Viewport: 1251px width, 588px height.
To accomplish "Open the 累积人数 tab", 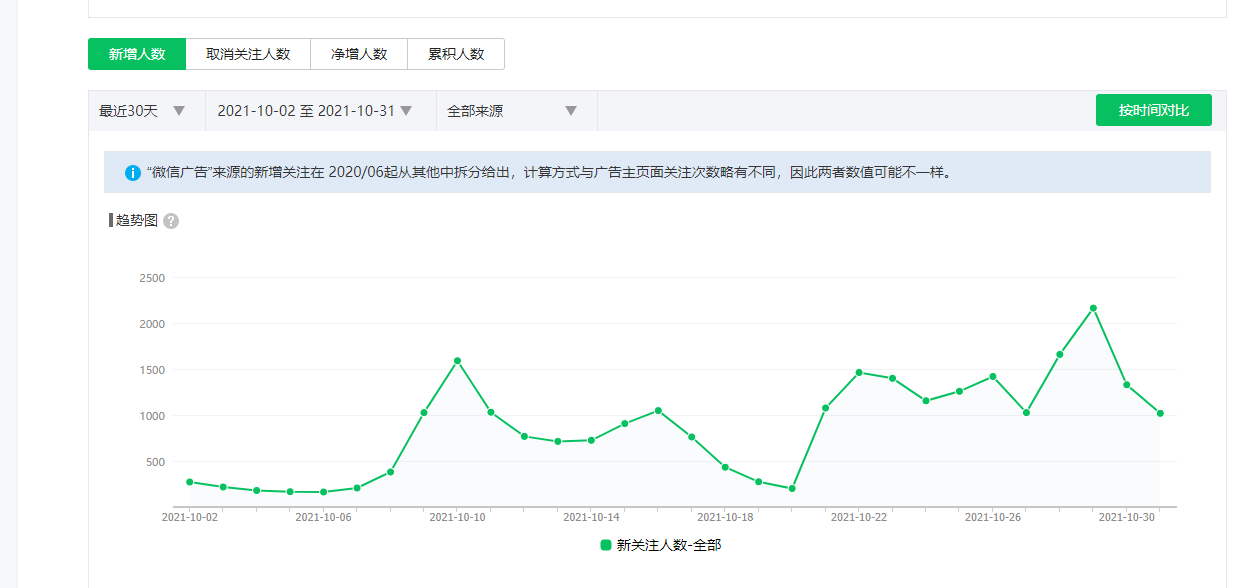I will coord(456,54).
